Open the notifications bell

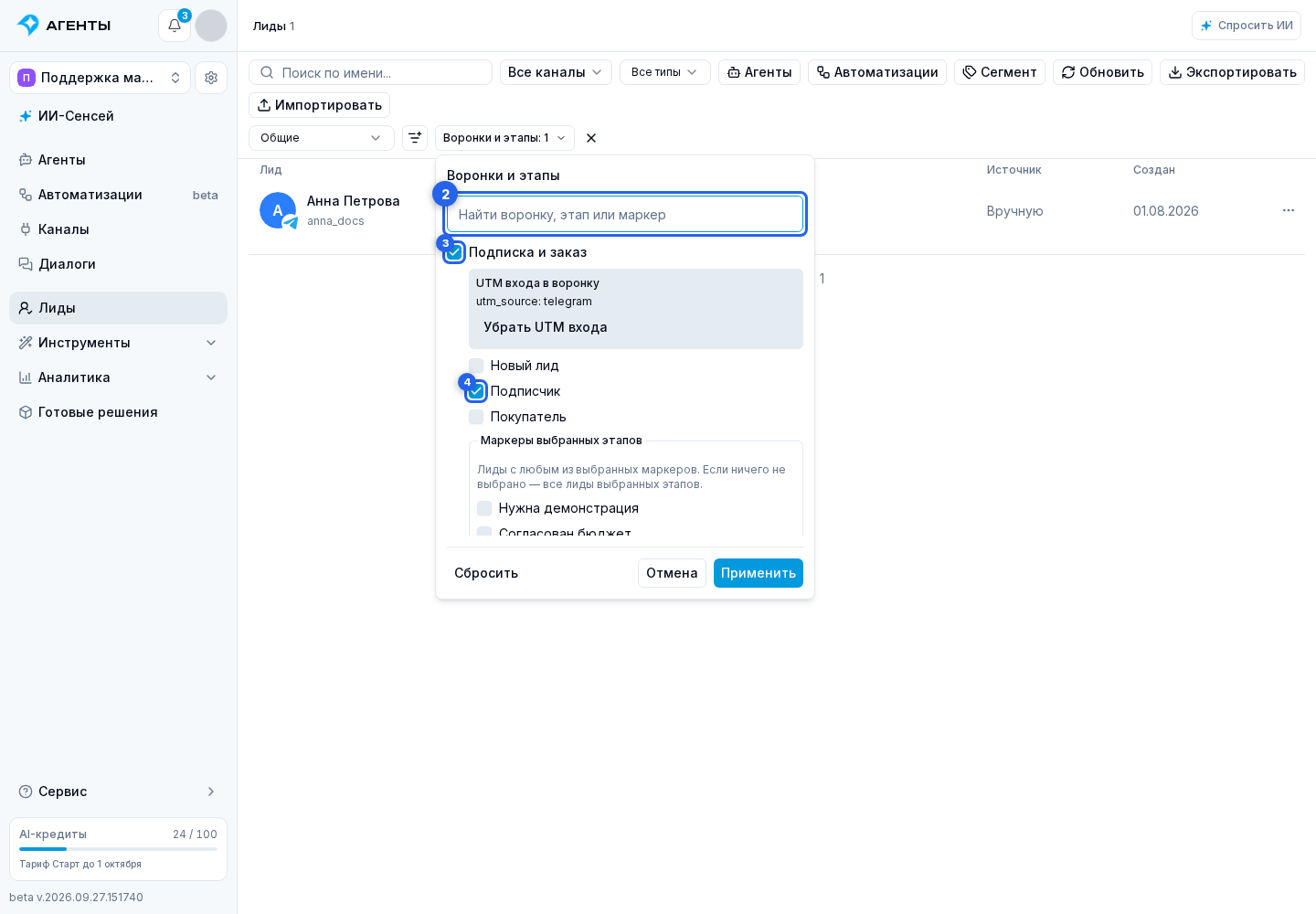pyautogui.click(x=175, y=26)
